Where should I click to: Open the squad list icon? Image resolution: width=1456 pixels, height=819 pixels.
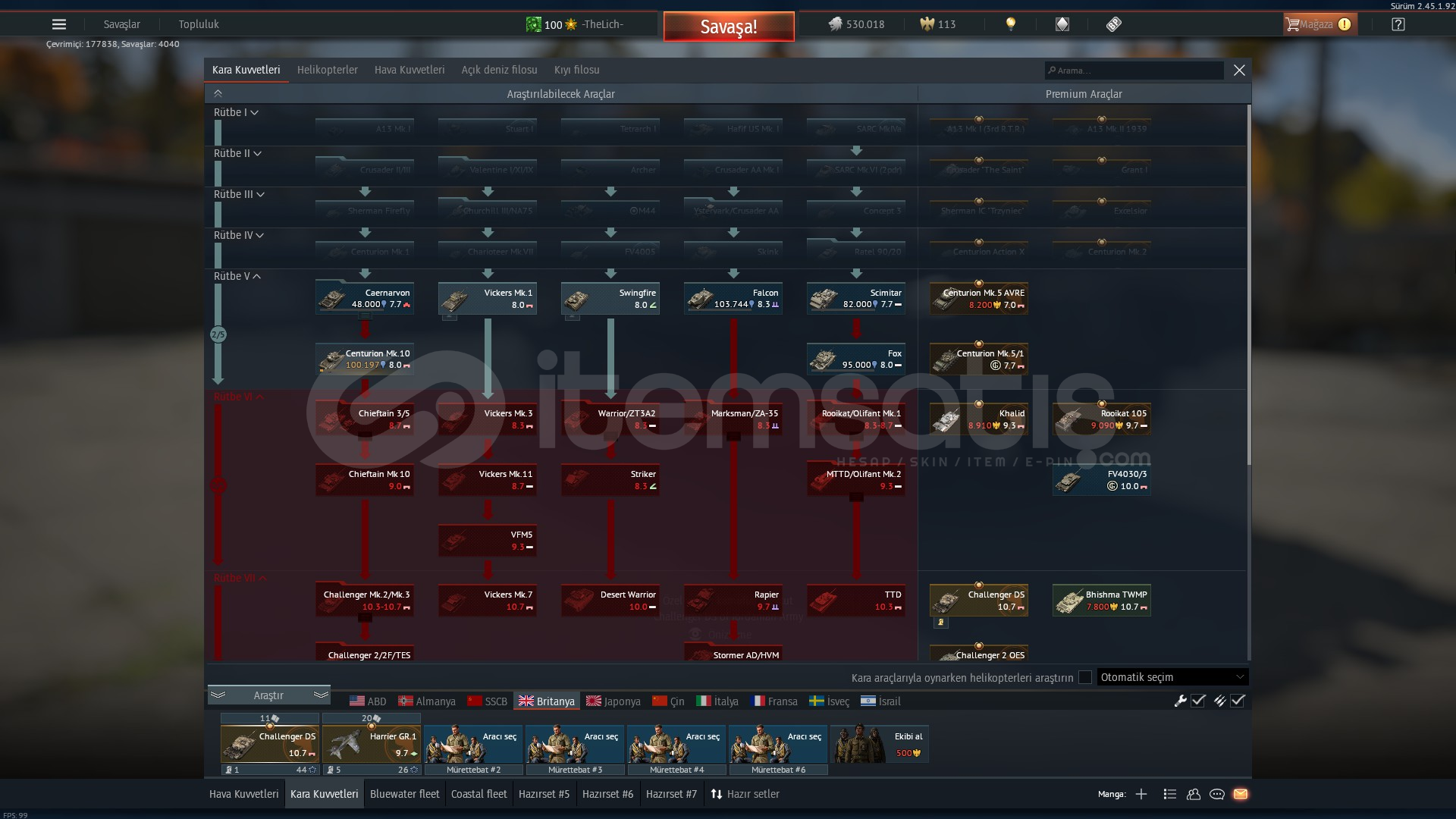click(x=1169, y=794)
